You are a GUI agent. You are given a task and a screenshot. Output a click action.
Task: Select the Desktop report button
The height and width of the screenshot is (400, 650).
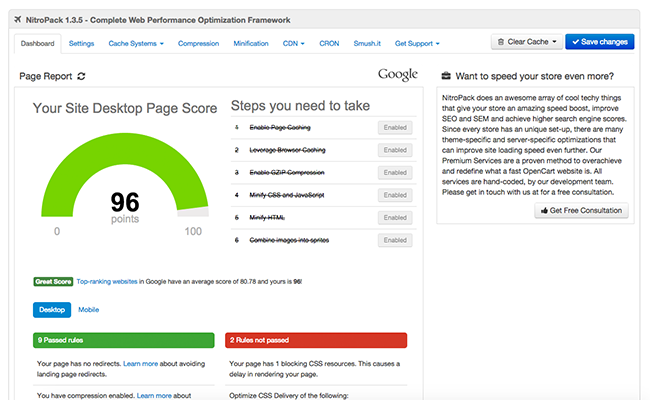point(52,310)
